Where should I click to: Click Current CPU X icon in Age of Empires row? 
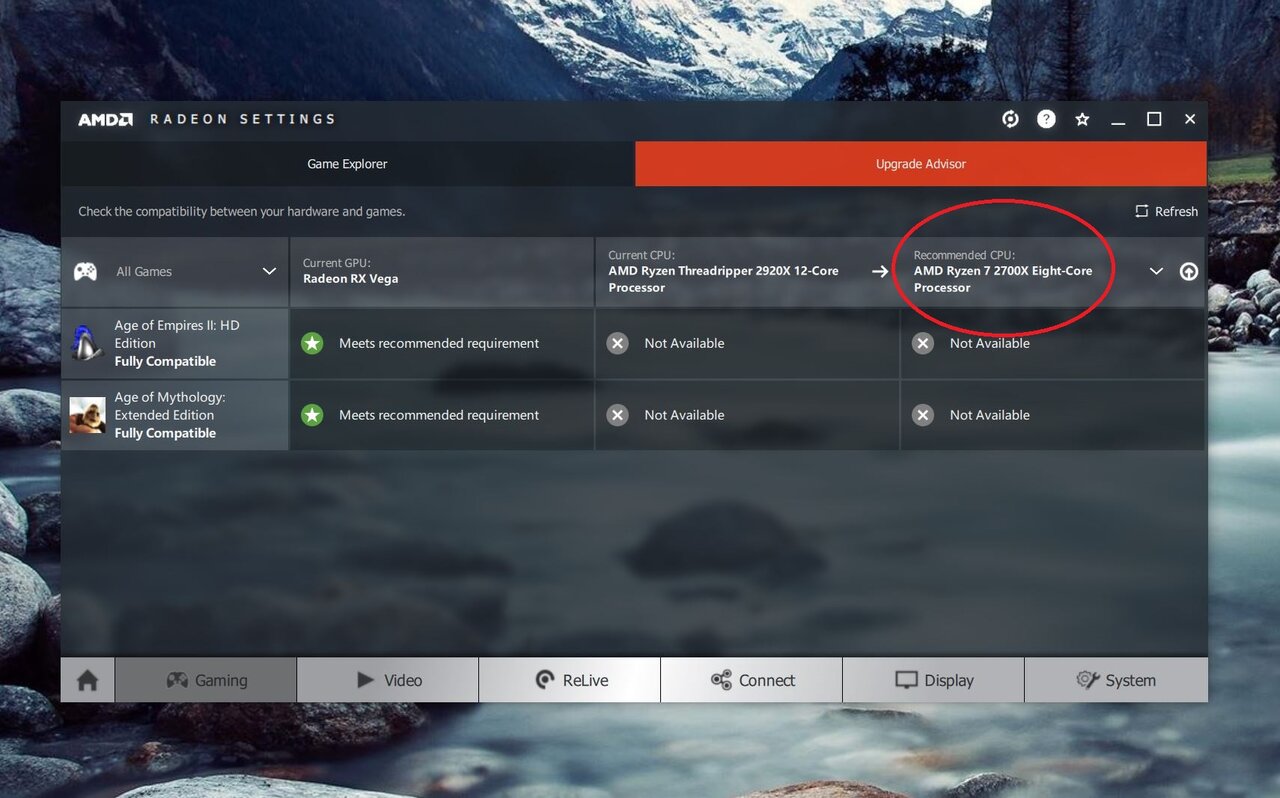click(x=618, y=343)
